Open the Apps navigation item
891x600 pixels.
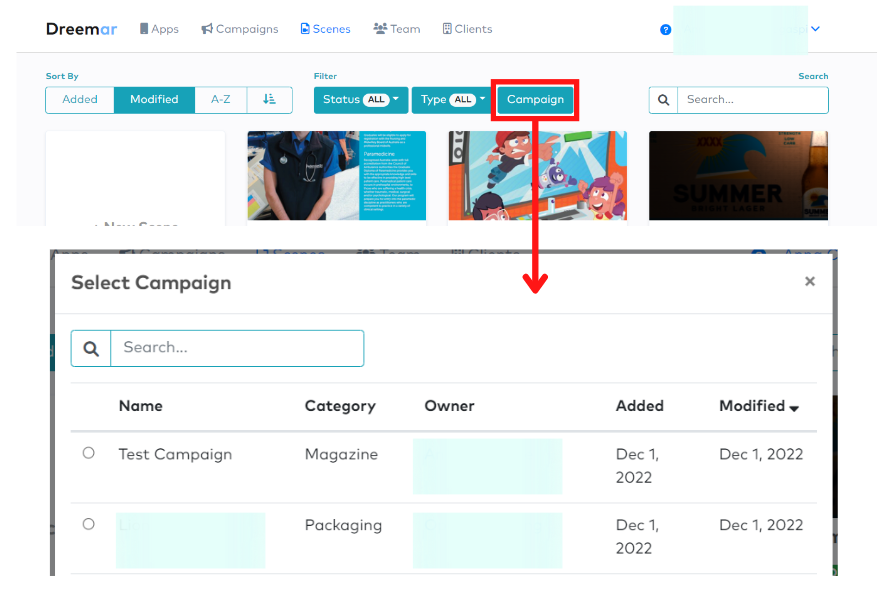[x=159, y=29]
